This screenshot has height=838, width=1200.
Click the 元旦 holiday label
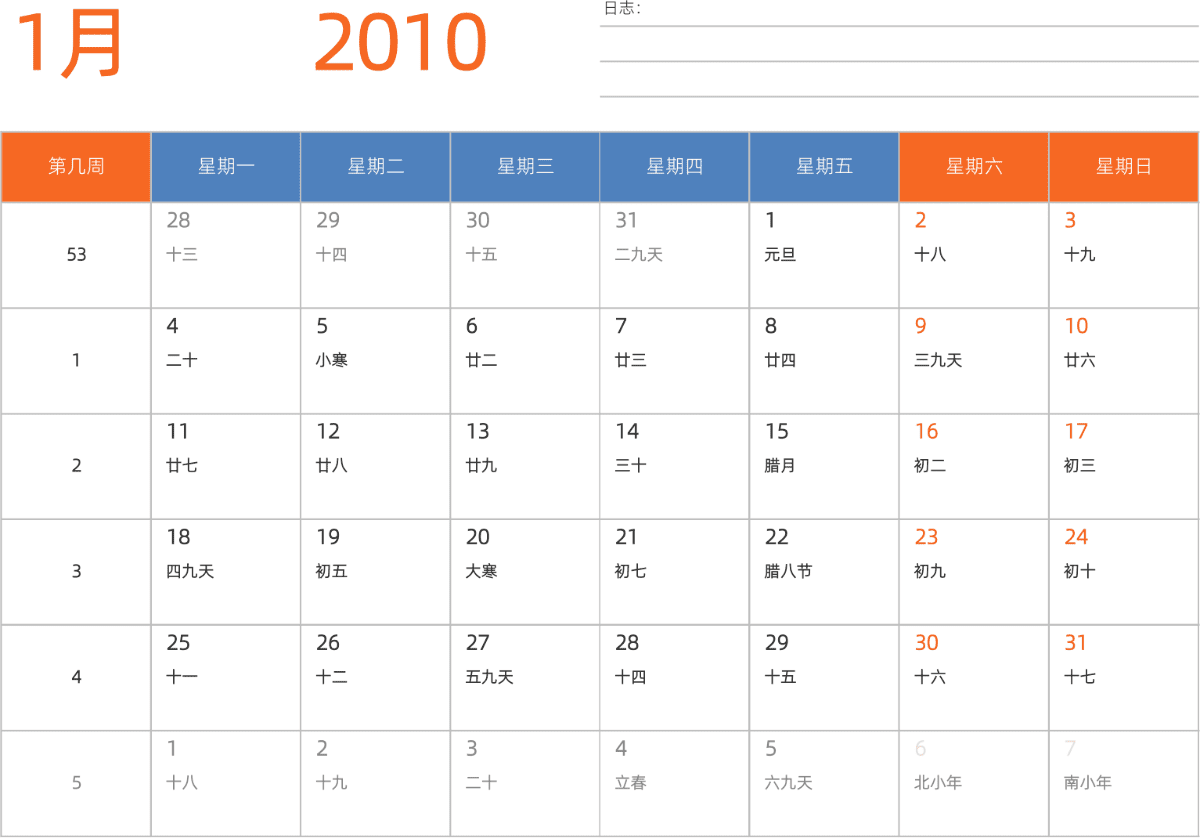(780, 255)
